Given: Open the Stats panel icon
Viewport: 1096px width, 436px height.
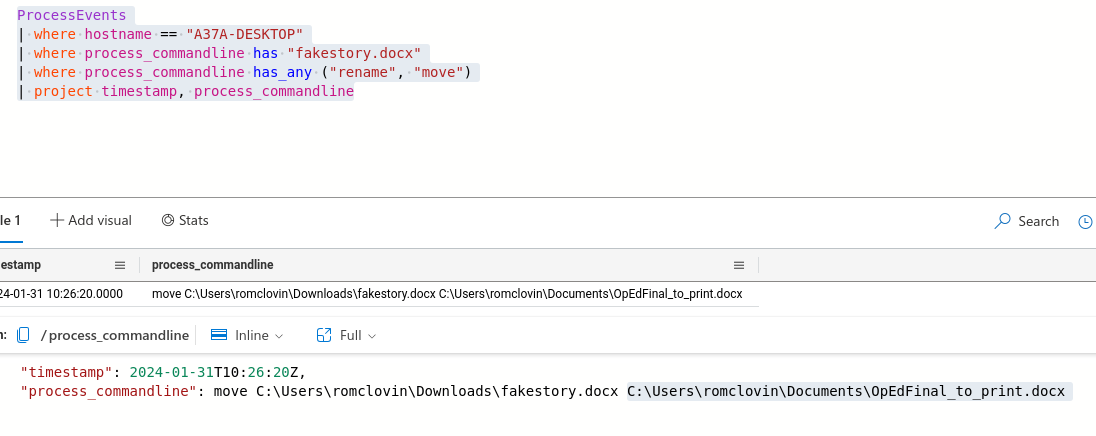Looking at the screenshot, I should tap(168, 220).
